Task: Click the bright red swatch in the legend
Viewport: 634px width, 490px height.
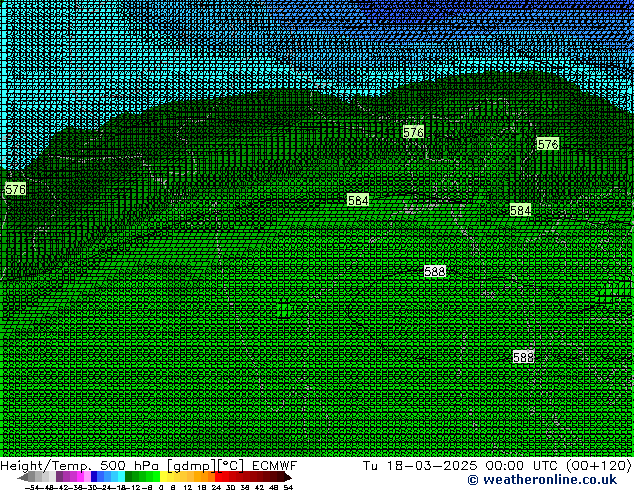Action: point(218,476)
